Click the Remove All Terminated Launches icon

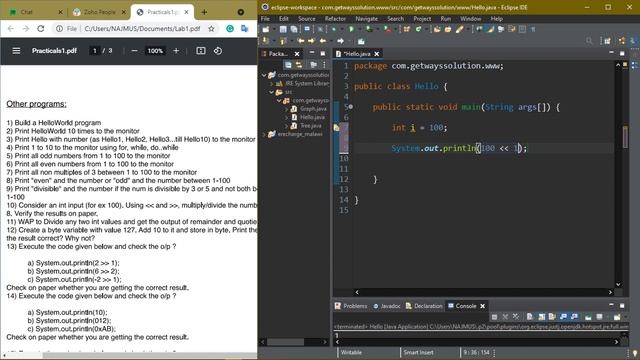516,317
